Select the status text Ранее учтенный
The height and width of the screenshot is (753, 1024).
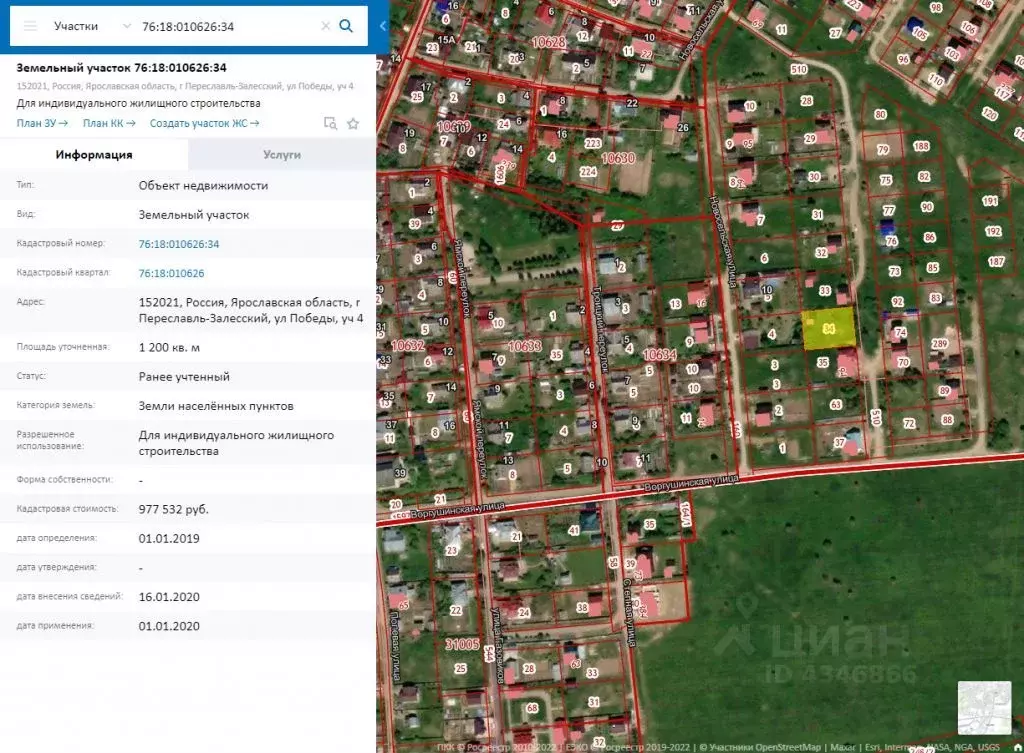point(184,377)
